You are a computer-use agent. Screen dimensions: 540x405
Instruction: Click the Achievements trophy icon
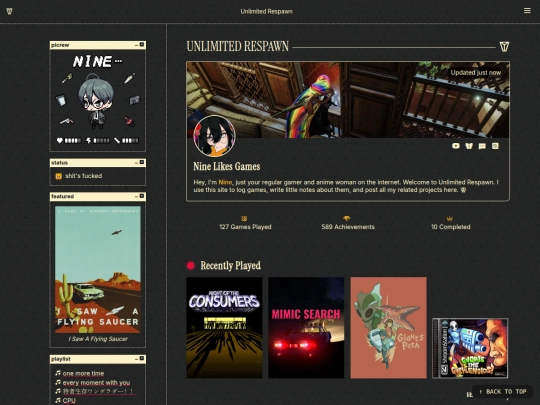pos(346,218)
